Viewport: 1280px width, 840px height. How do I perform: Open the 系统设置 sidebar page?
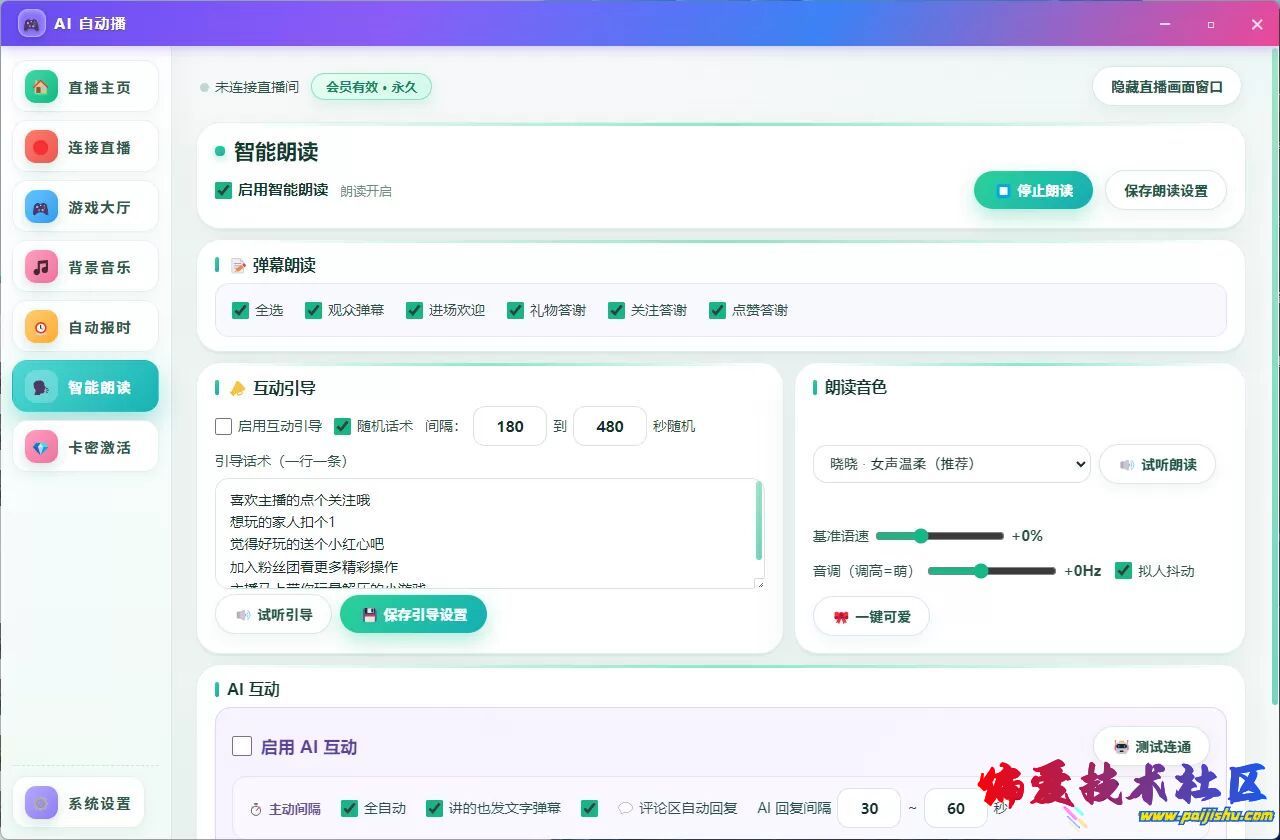[78, 803]
